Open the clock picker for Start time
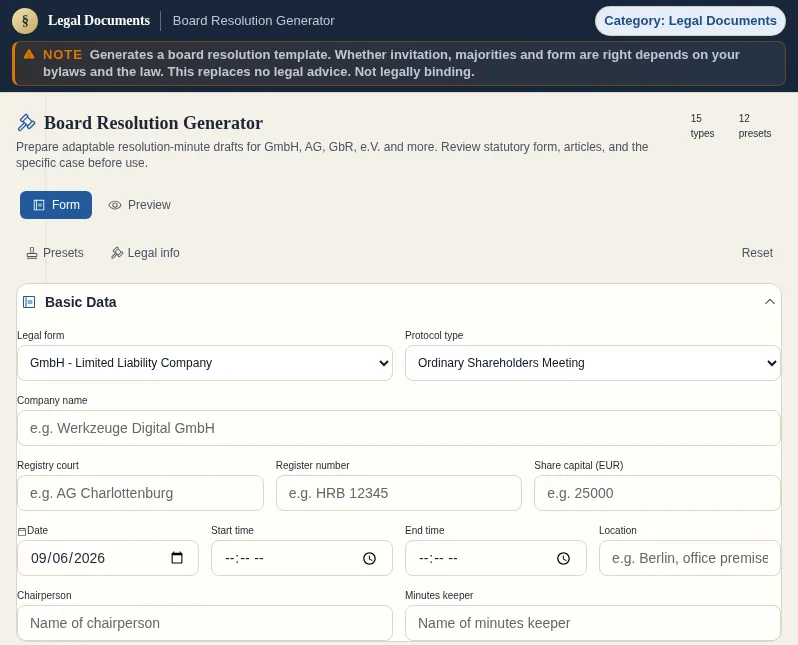This screenshot has height=645, width=798. pyautogui.click(x=369, y=558)
